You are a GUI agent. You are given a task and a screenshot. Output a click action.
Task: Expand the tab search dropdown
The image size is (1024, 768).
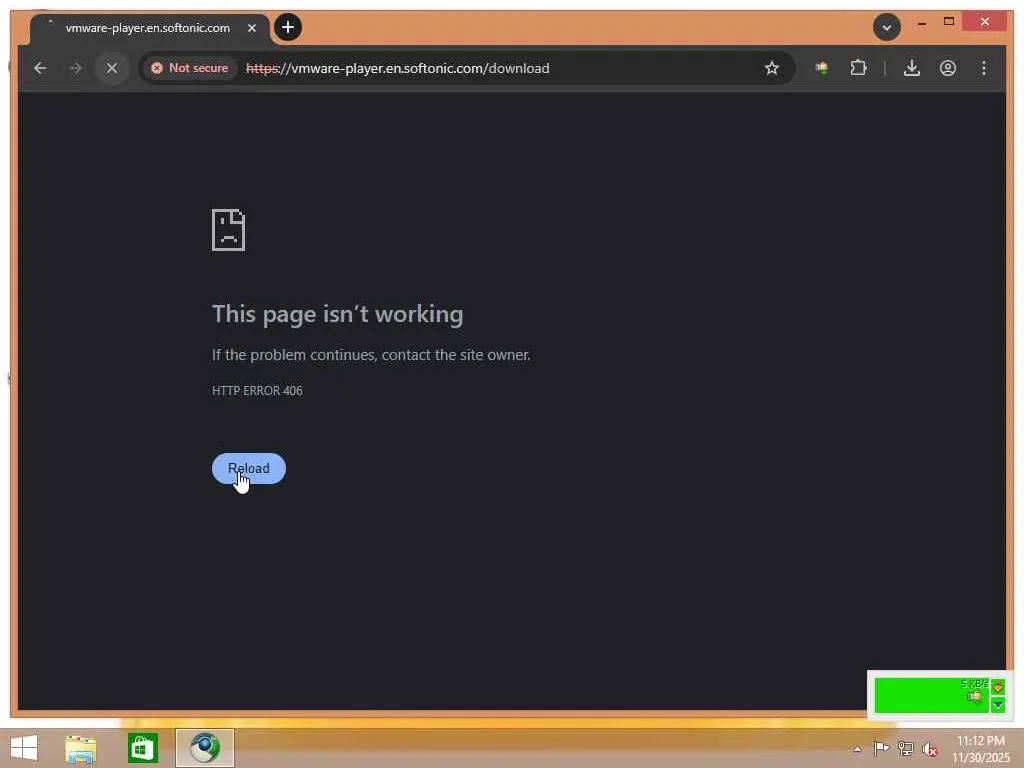click(x=887, y=27)
